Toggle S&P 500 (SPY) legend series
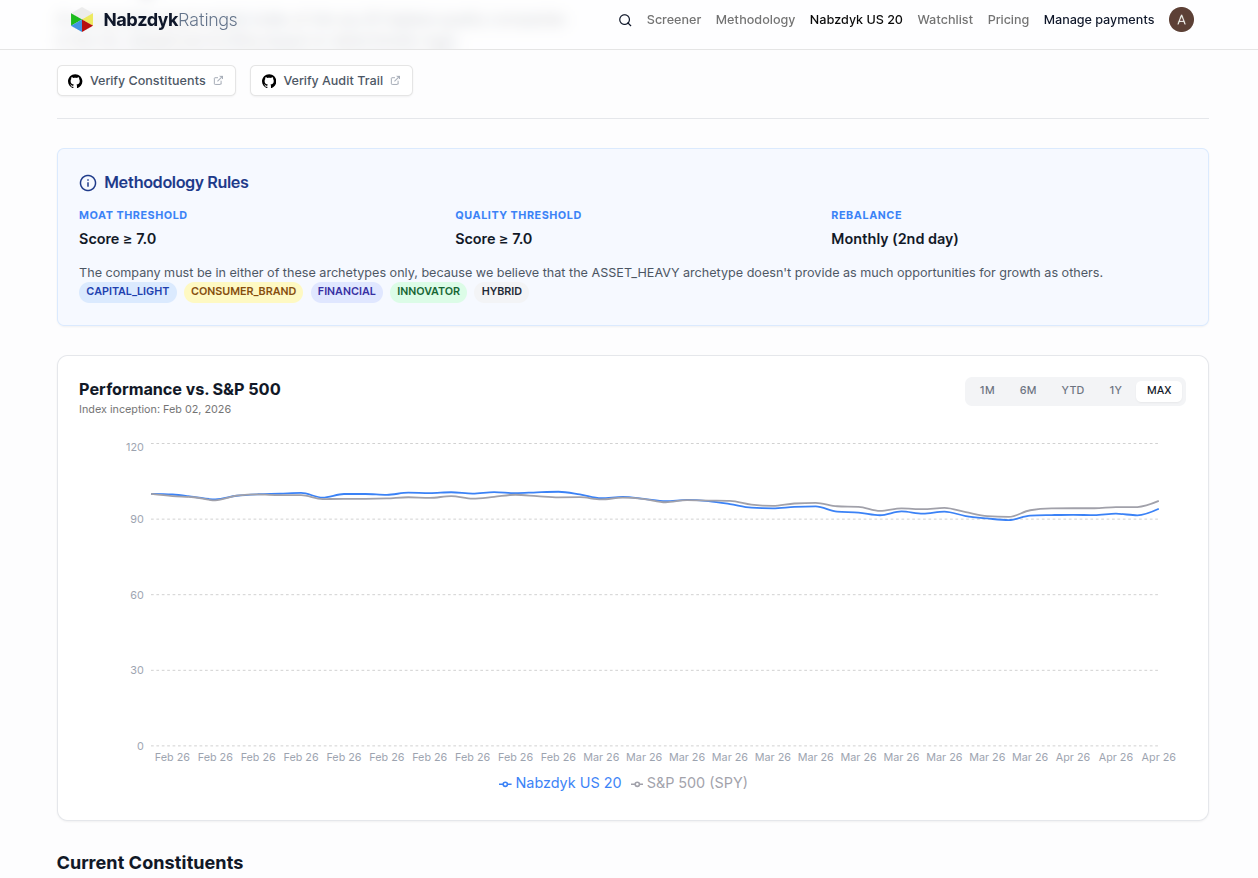Viewport: 1258px width, 878px height. pyautogui.click(x=689, y=783)
